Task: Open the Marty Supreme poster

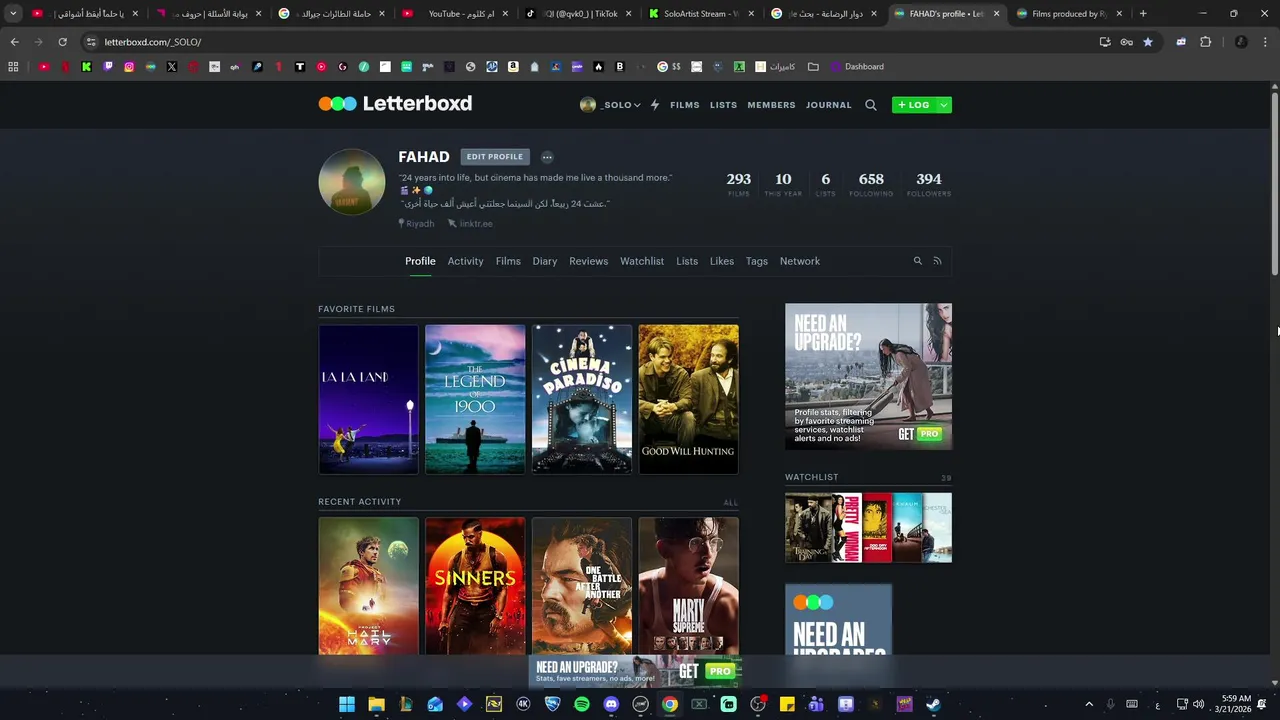Action: click(x=689, y=586)
